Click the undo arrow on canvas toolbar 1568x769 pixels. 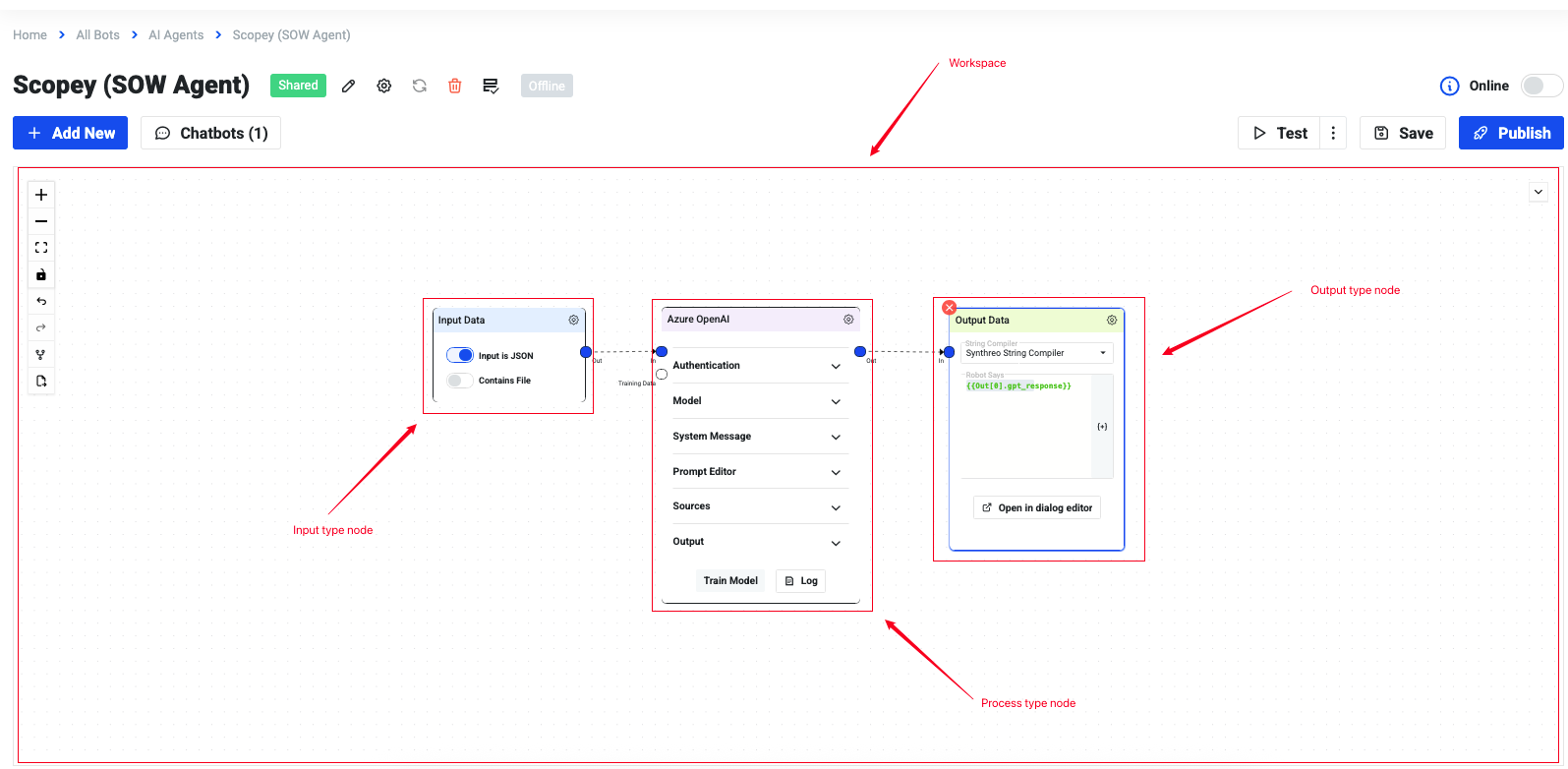[41, 301]
